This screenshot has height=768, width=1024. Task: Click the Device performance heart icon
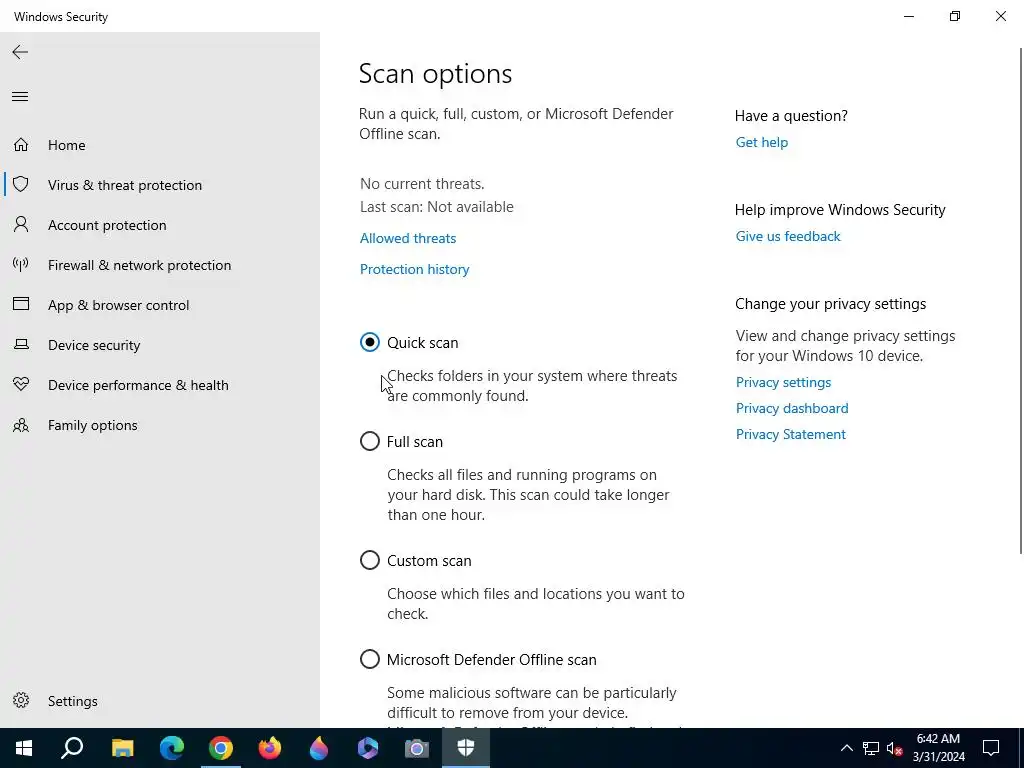[21, 385]
